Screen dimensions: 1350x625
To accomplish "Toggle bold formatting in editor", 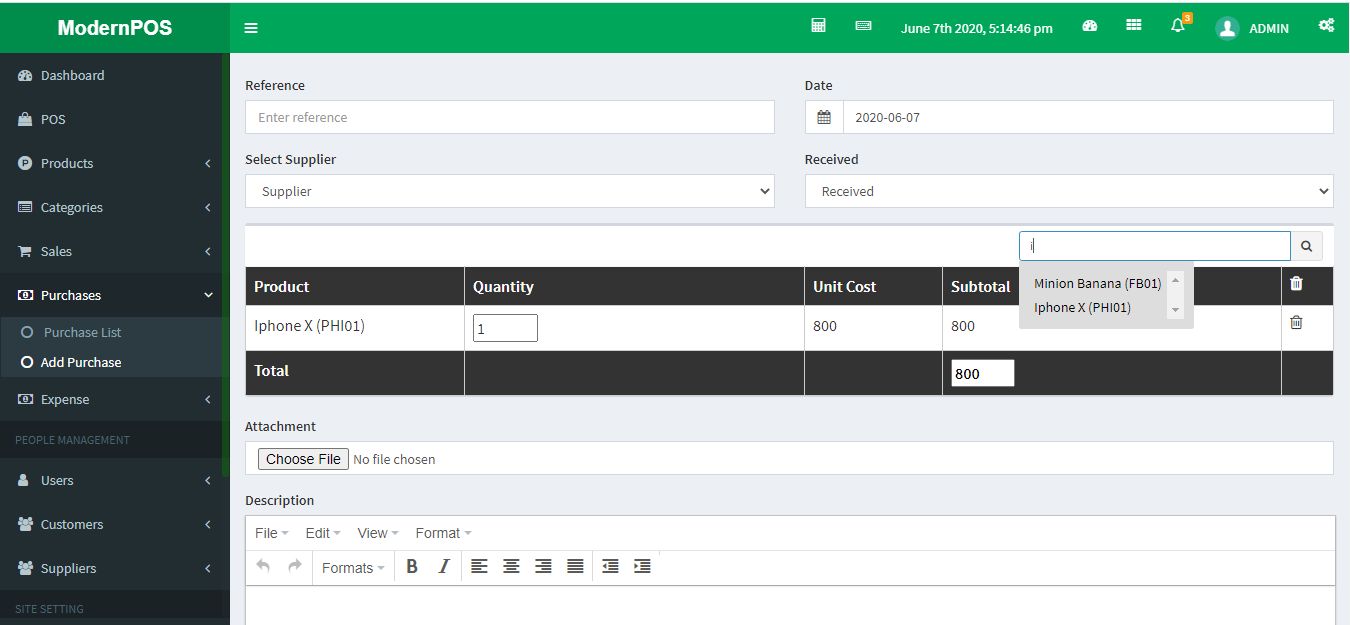I will click(412, 566).
